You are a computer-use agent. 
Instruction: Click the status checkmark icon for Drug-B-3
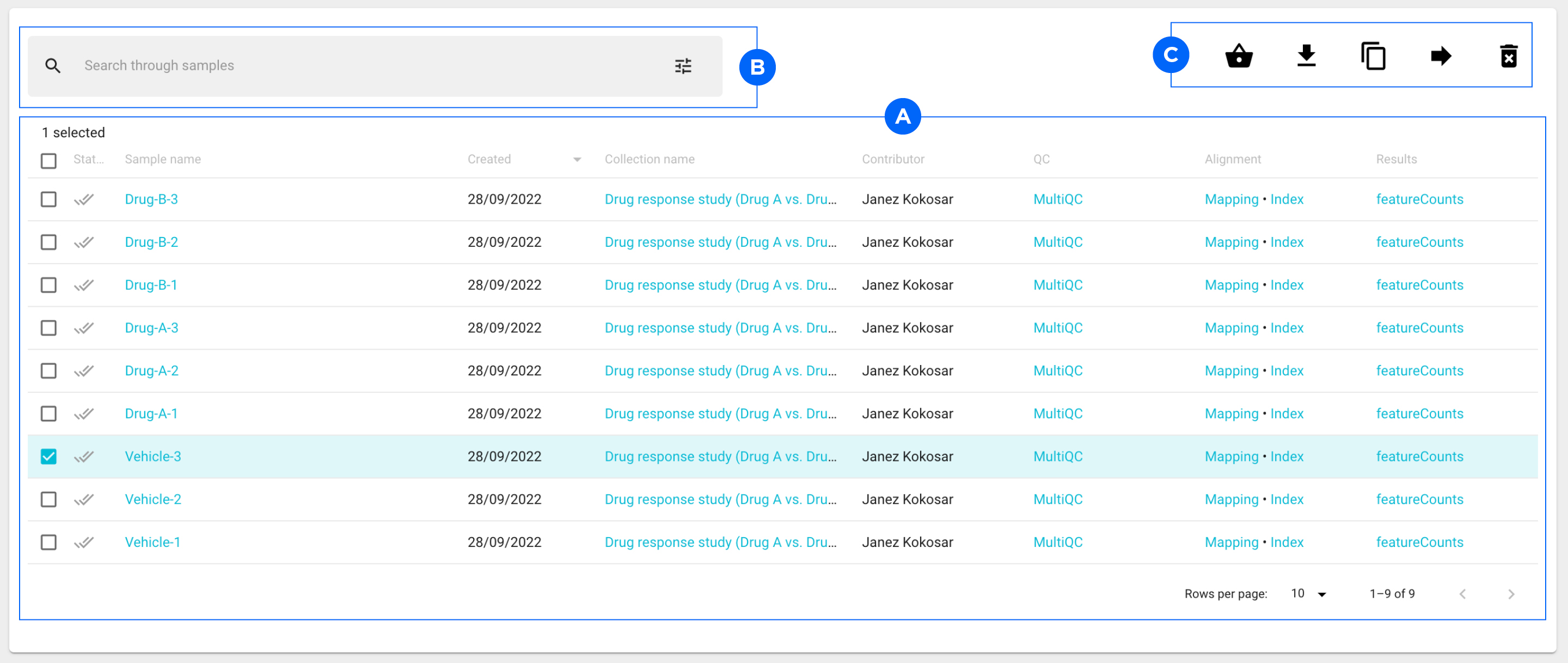click(x=84, y=199)
